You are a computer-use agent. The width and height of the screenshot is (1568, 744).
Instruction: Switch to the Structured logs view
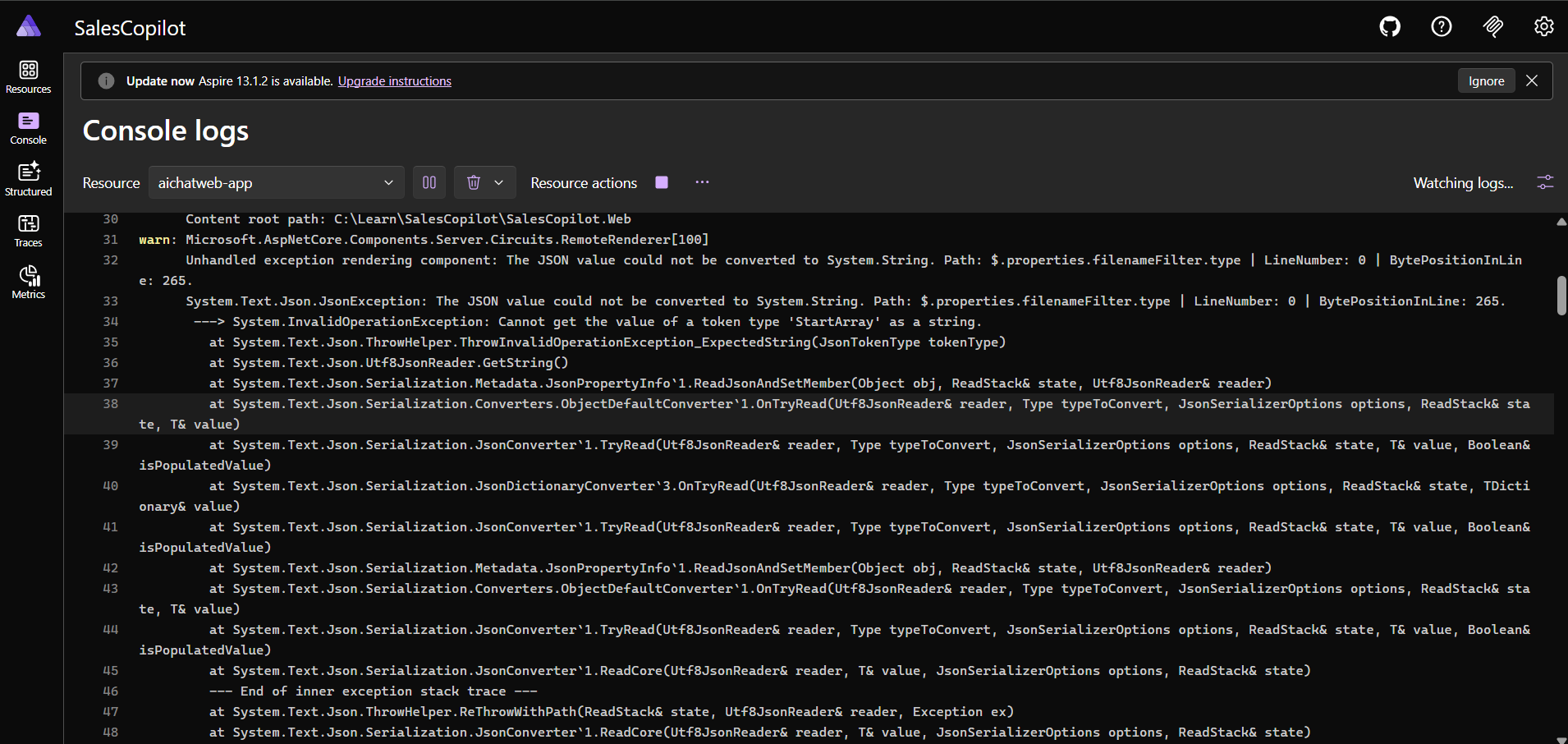(28, 179)
